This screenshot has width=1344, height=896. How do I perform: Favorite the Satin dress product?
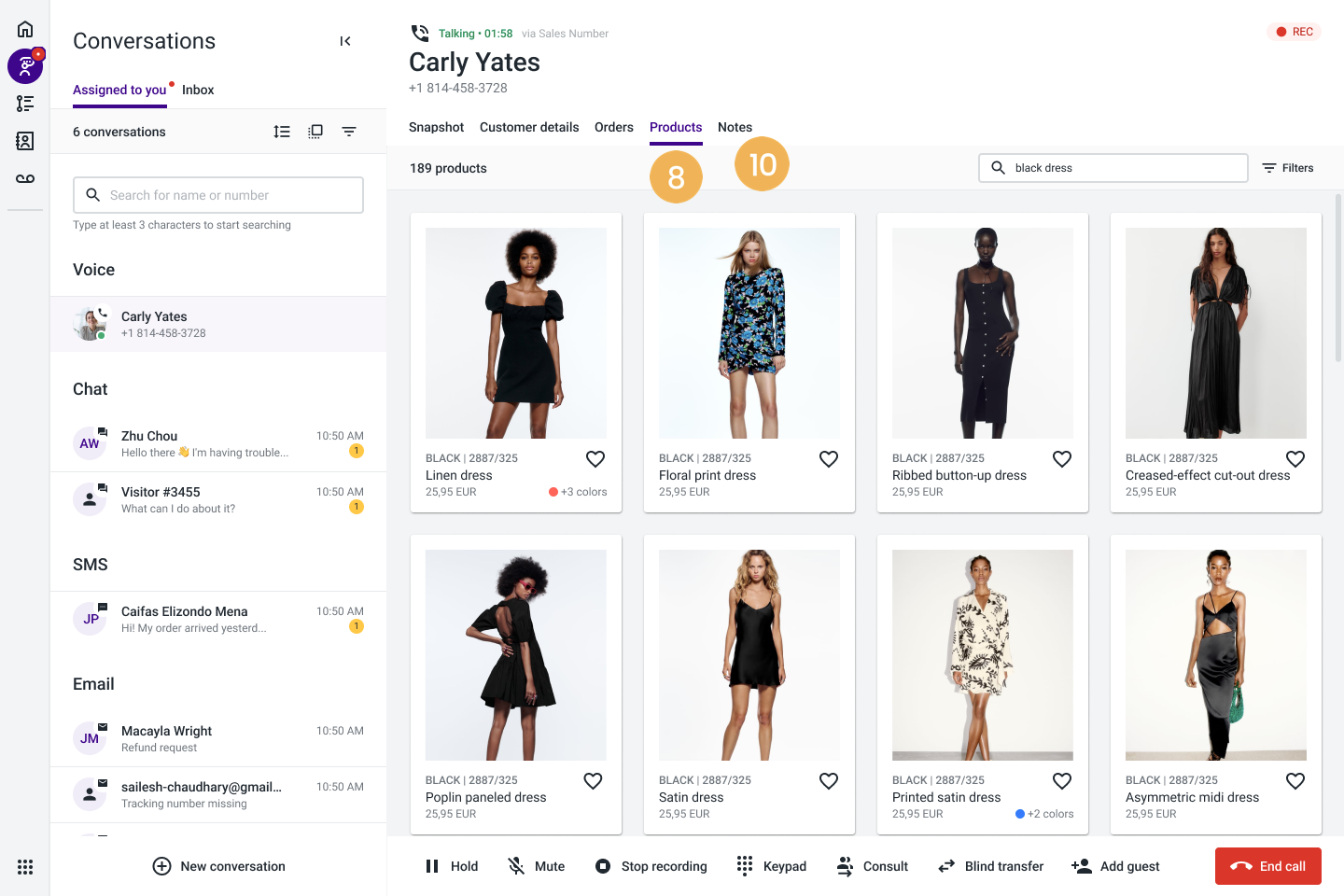pos(829,780)
